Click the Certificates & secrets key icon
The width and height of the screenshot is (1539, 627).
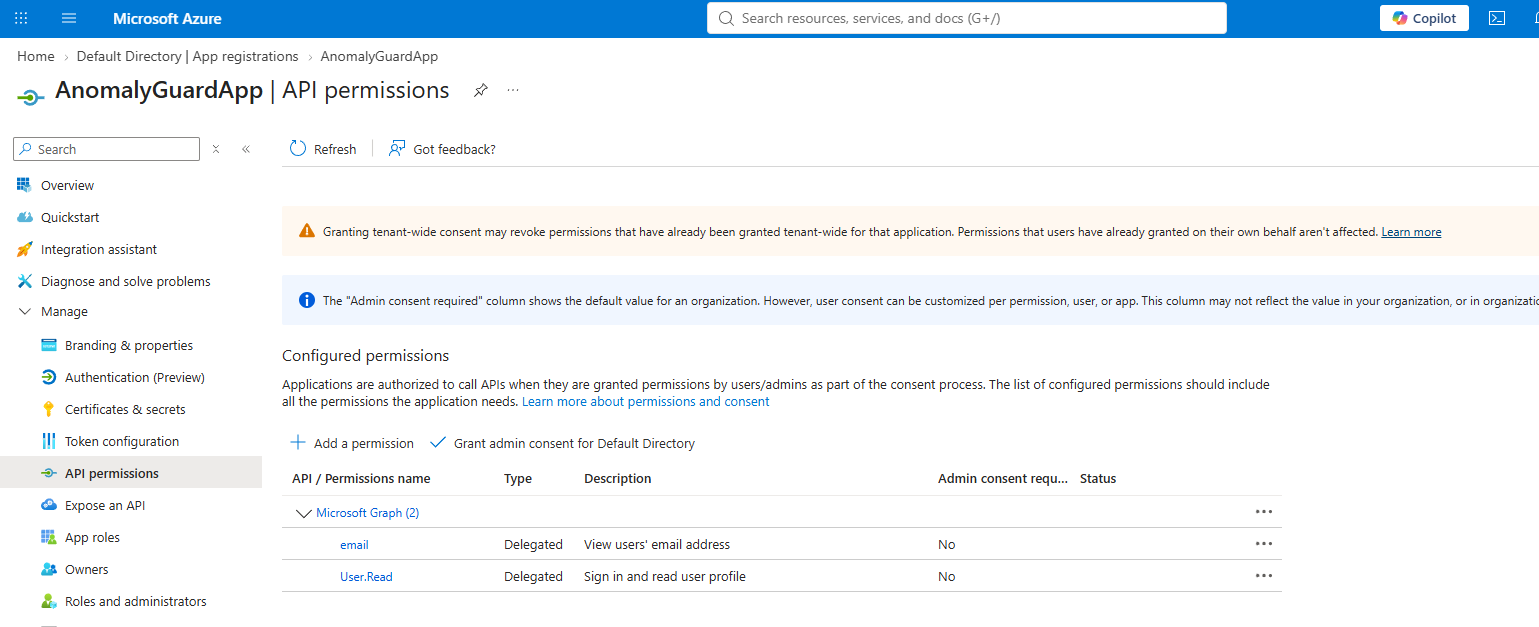[x=49, y=409]
